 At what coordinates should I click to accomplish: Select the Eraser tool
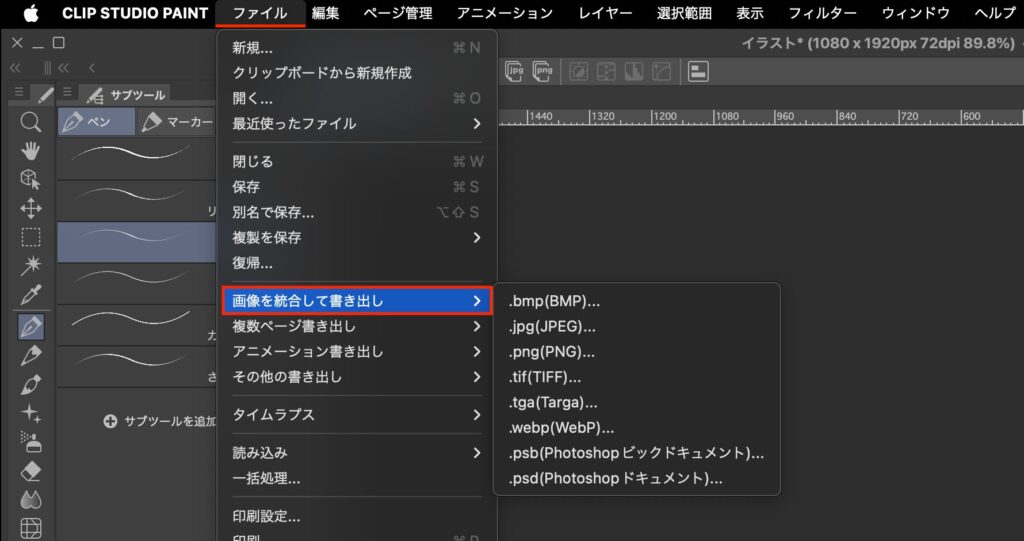coord(31,471)
